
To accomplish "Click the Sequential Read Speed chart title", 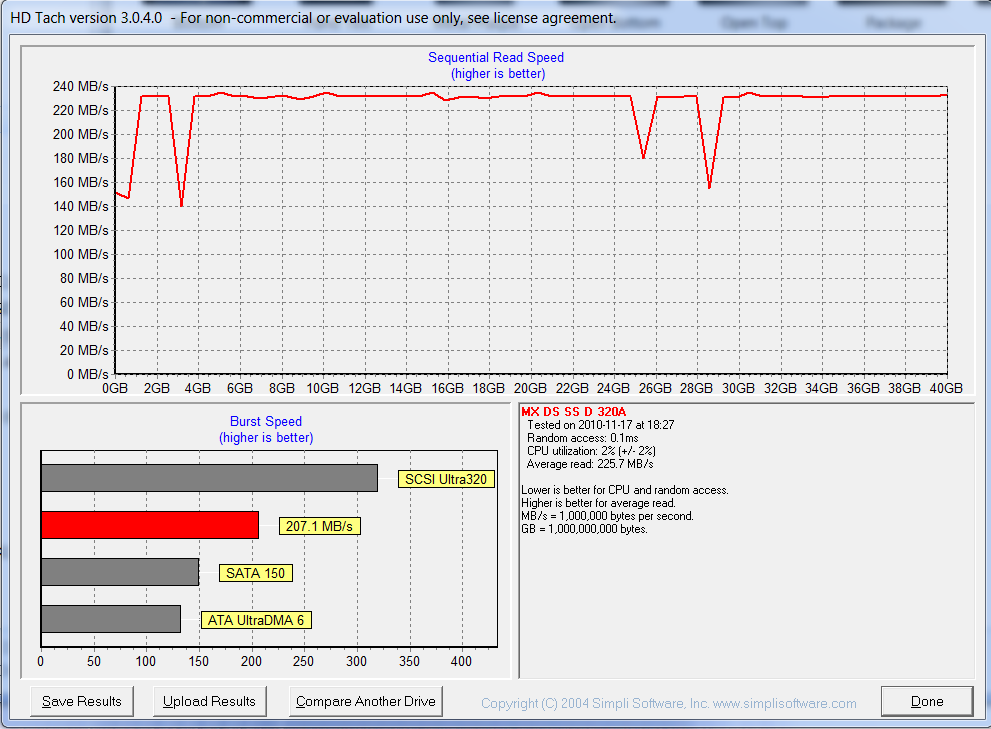I will [496, 58].
